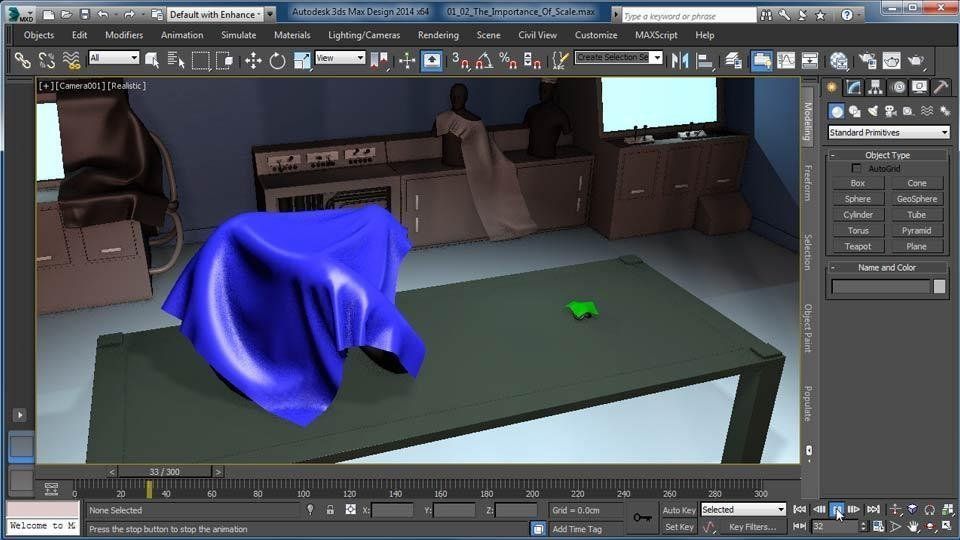
Task: Click the Select and Link chain icon
Action: coord(22,61)
